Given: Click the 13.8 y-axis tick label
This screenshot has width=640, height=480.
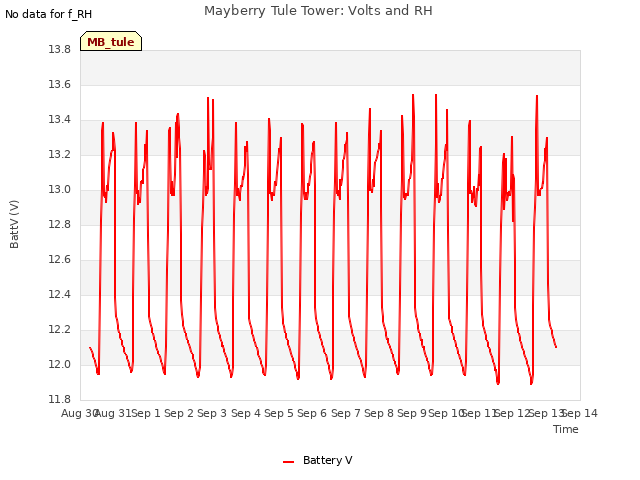Looking at the screenshot, I should click(x=60, y=49).
